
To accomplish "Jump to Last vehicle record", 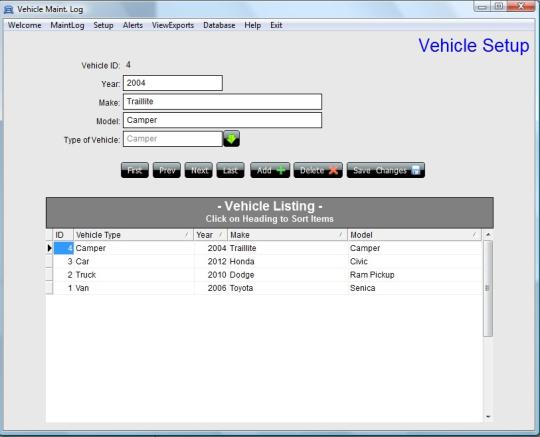I will tap(230, 170).
